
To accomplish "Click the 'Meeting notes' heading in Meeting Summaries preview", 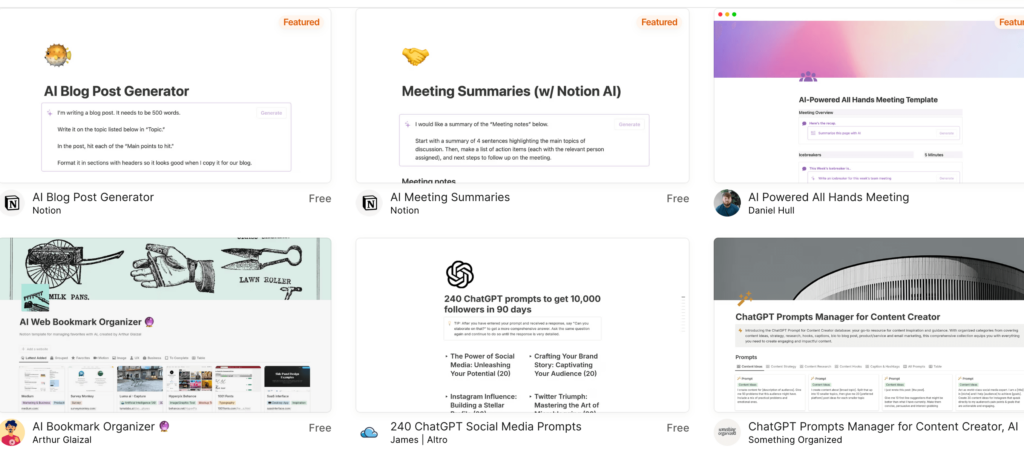I will tap(428, 181).
